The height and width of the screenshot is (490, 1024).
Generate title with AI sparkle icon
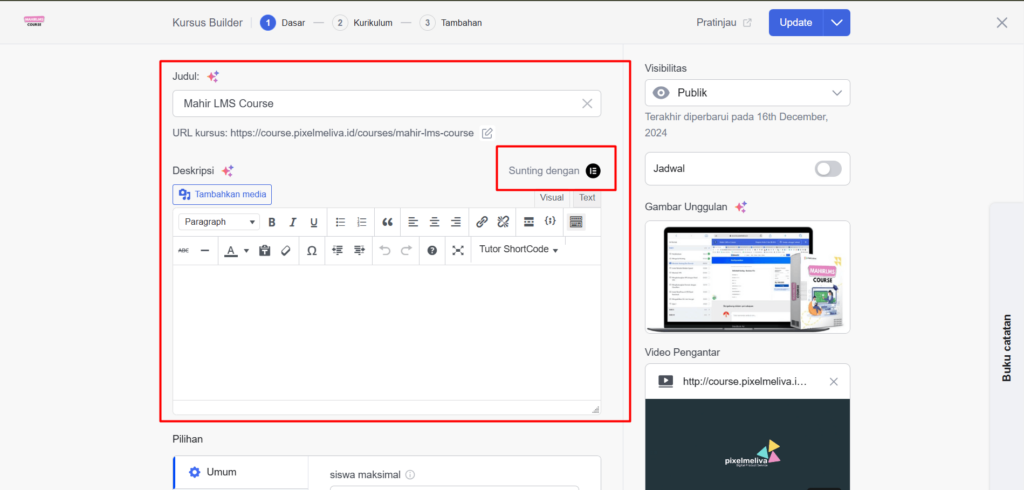tap(213, 76)
